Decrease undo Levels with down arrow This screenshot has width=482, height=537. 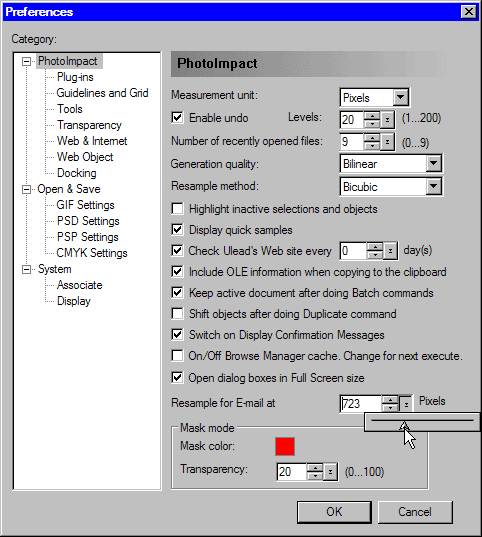point(372,124)
